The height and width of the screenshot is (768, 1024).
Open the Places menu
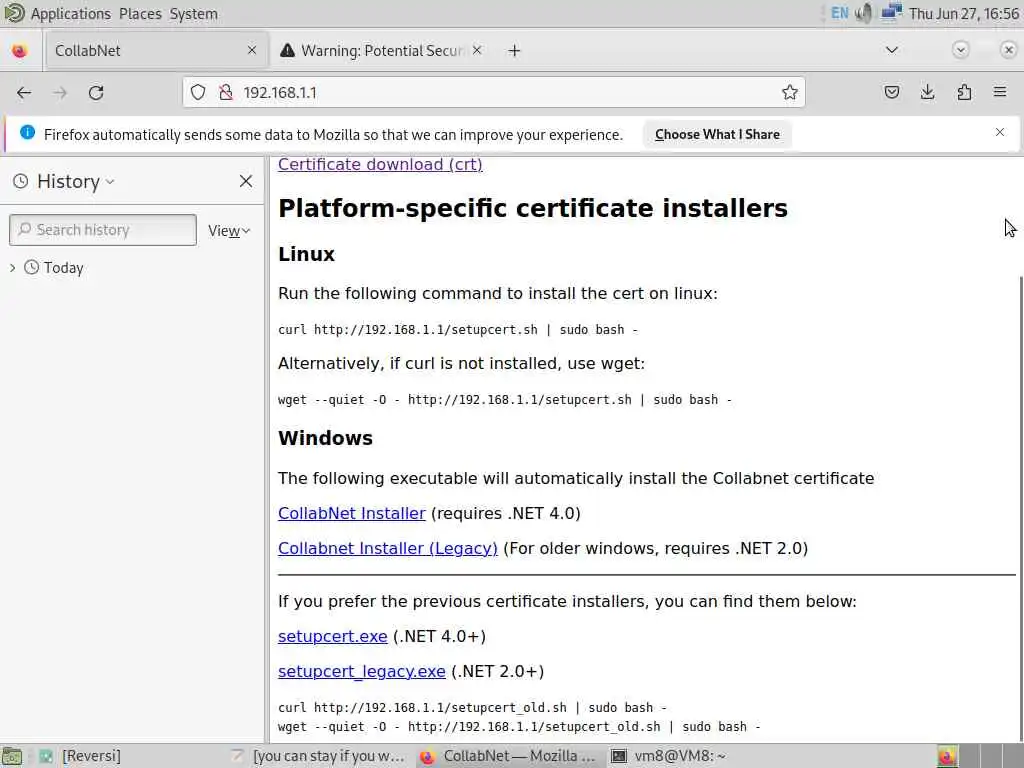[x=140, y=14]
